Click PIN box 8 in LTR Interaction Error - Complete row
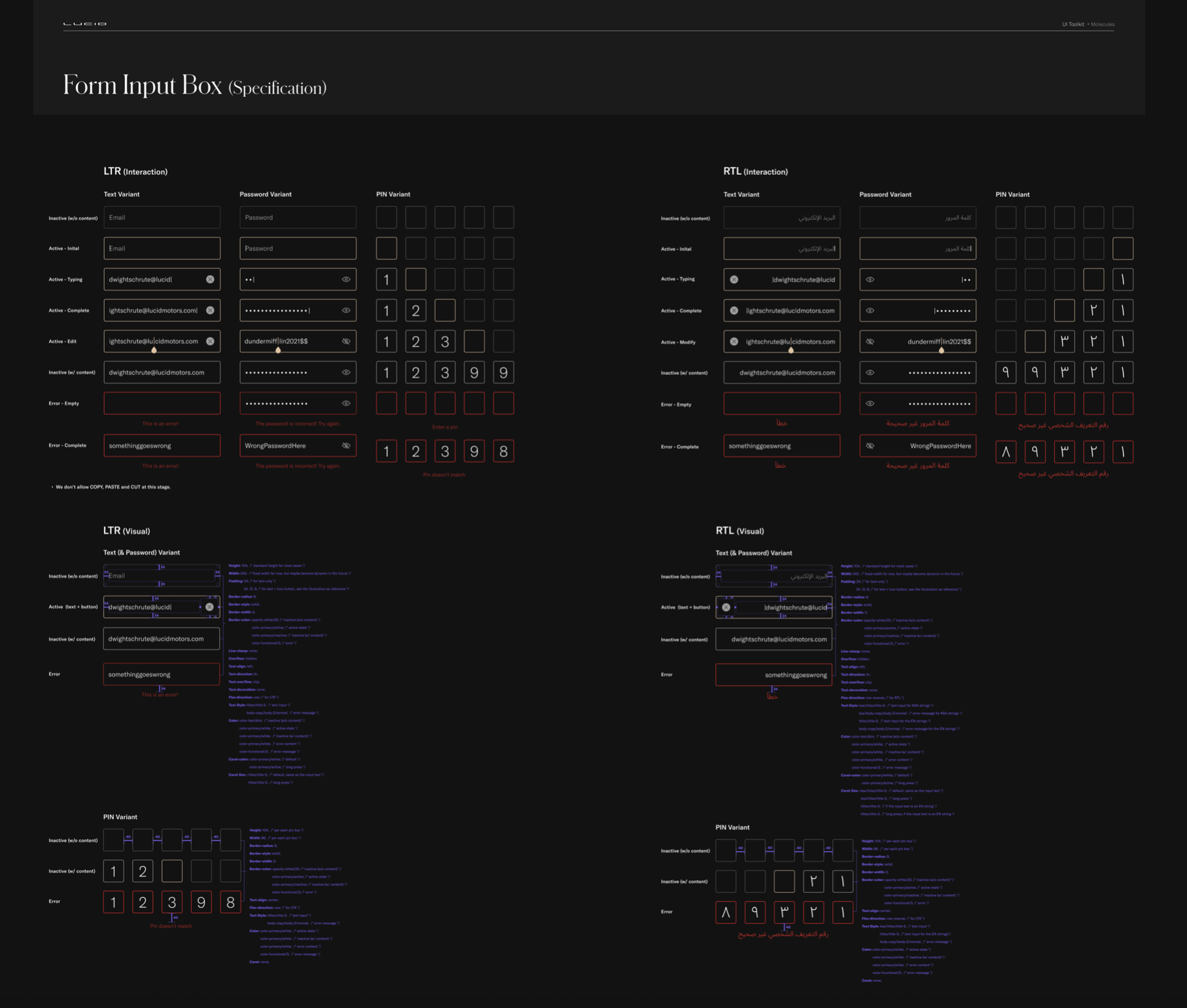1187x1008 pixels. coord(503,451)
